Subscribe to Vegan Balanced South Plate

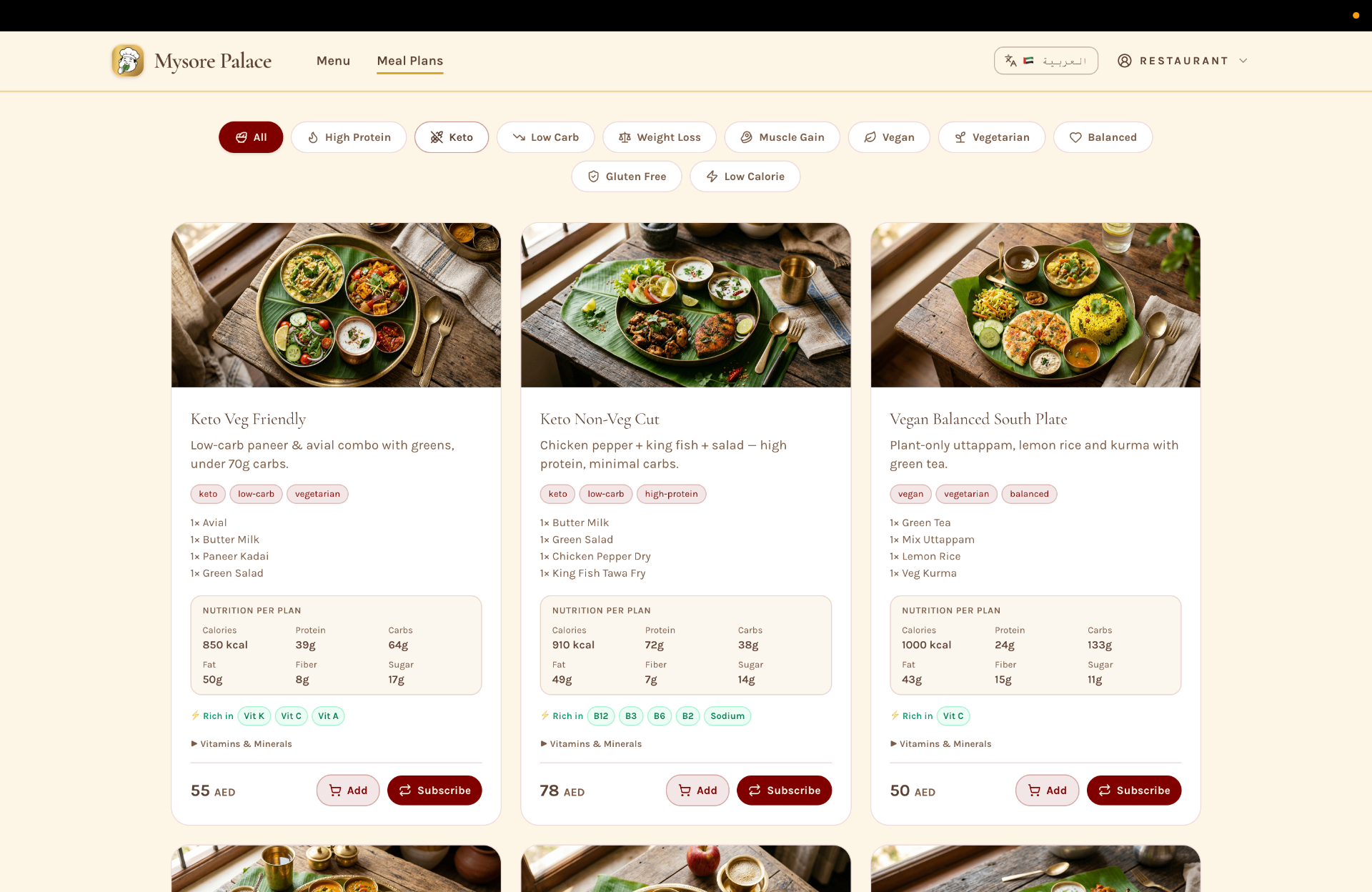(x=1134, y=791)
